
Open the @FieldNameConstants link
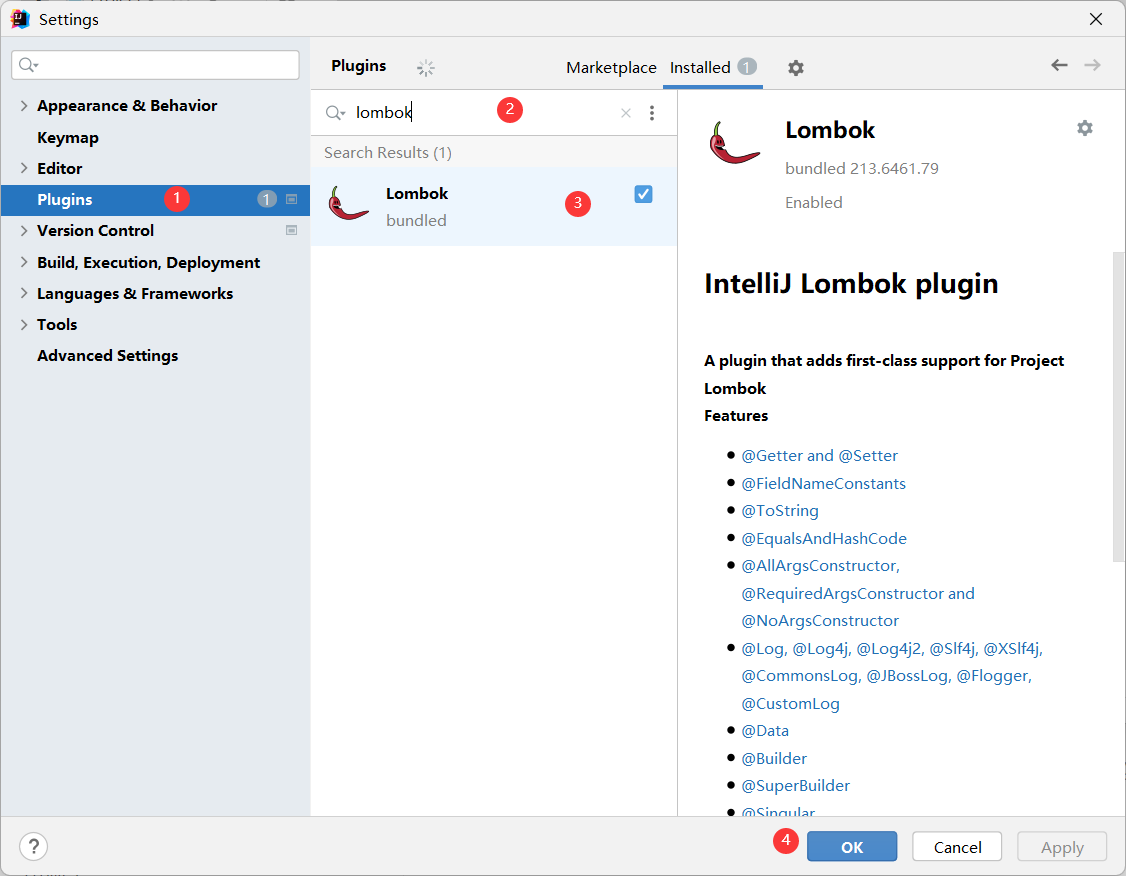pyautogui.click(x=824, y=483)
